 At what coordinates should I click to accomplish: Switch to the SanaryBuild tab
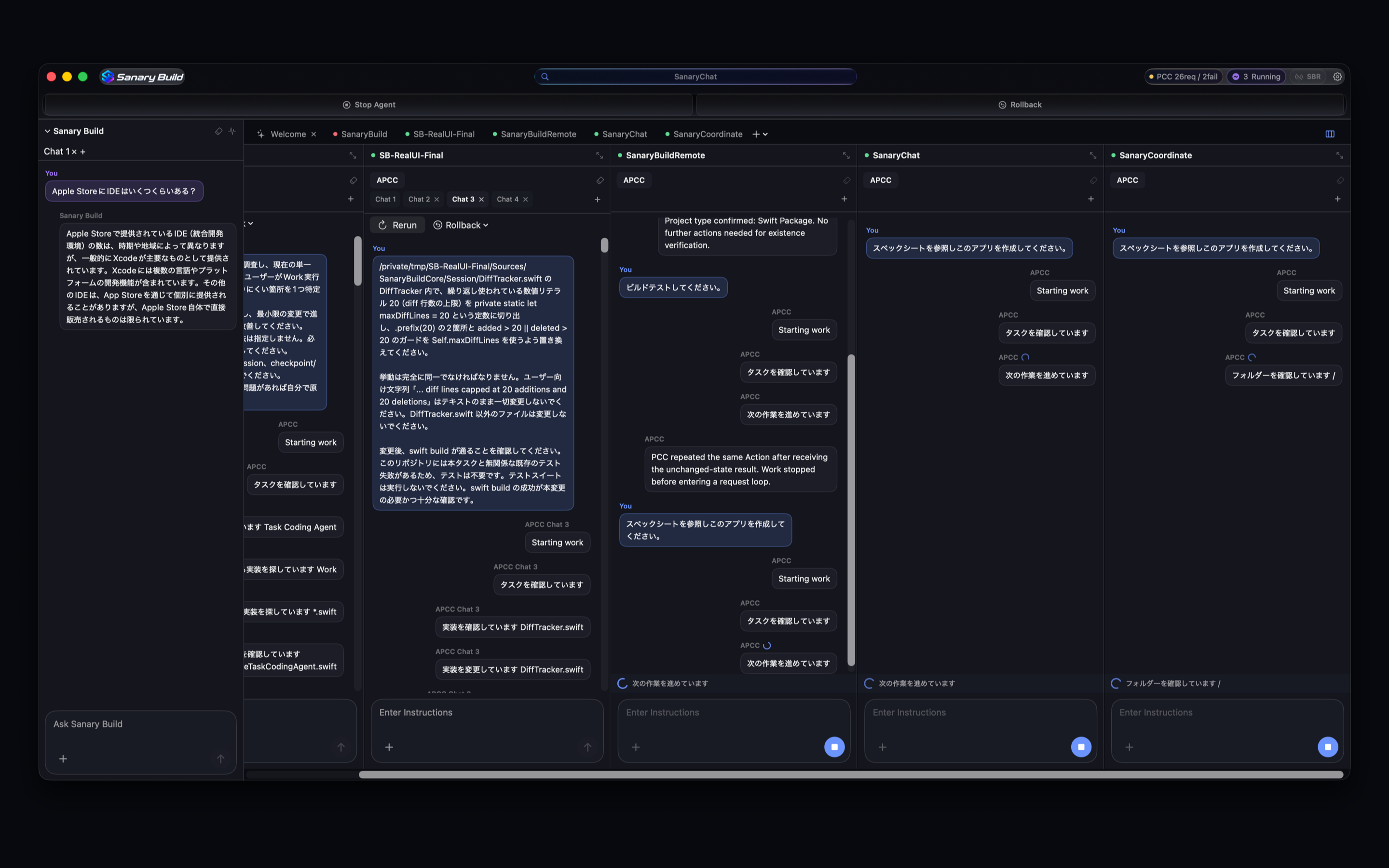click(x=360, y=134)
